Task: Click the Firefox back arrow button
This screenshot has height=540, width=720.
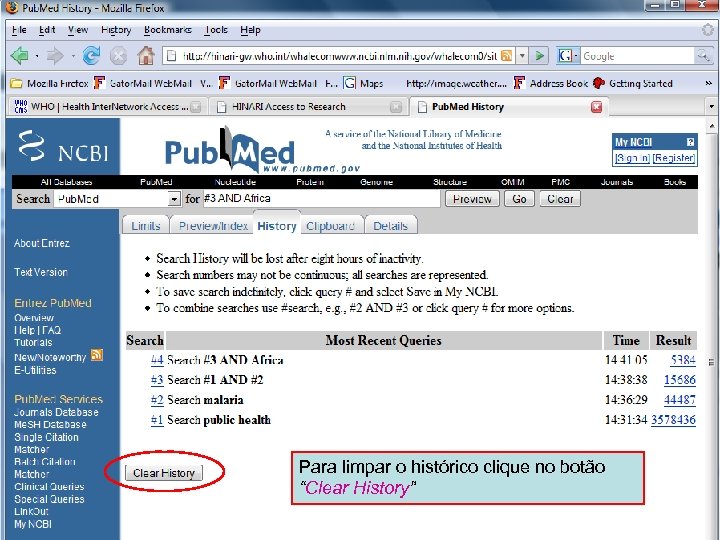Action: click(x=19, y=56)
